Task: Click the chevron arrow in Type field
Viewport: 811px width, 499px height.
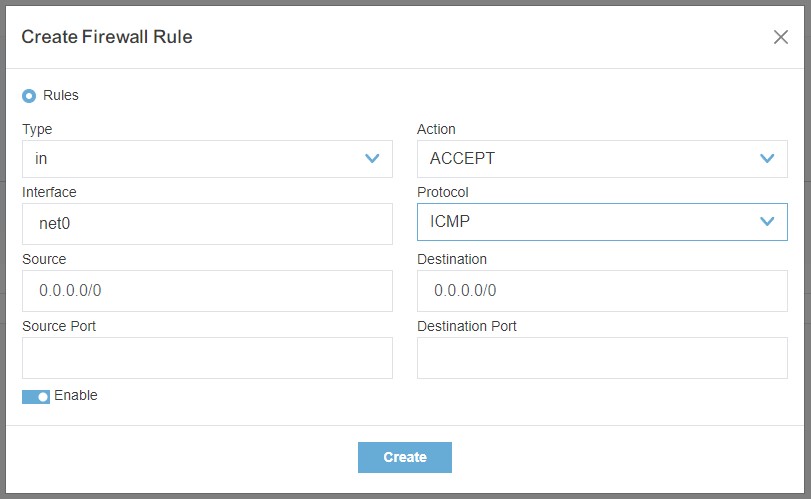Action: pos(372,158)
